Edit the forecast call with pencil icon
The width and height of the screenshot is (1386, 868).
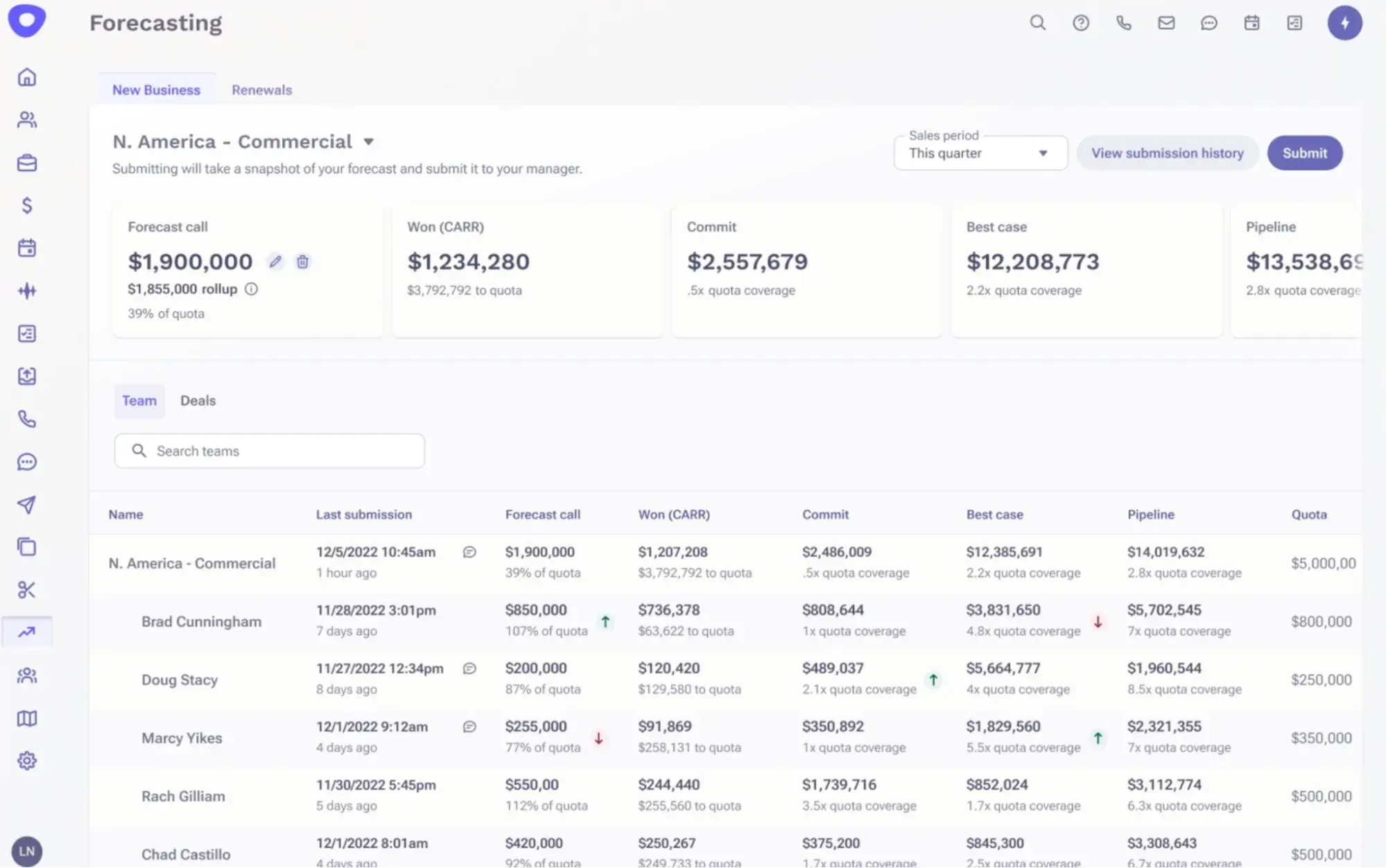coord(275,261)
